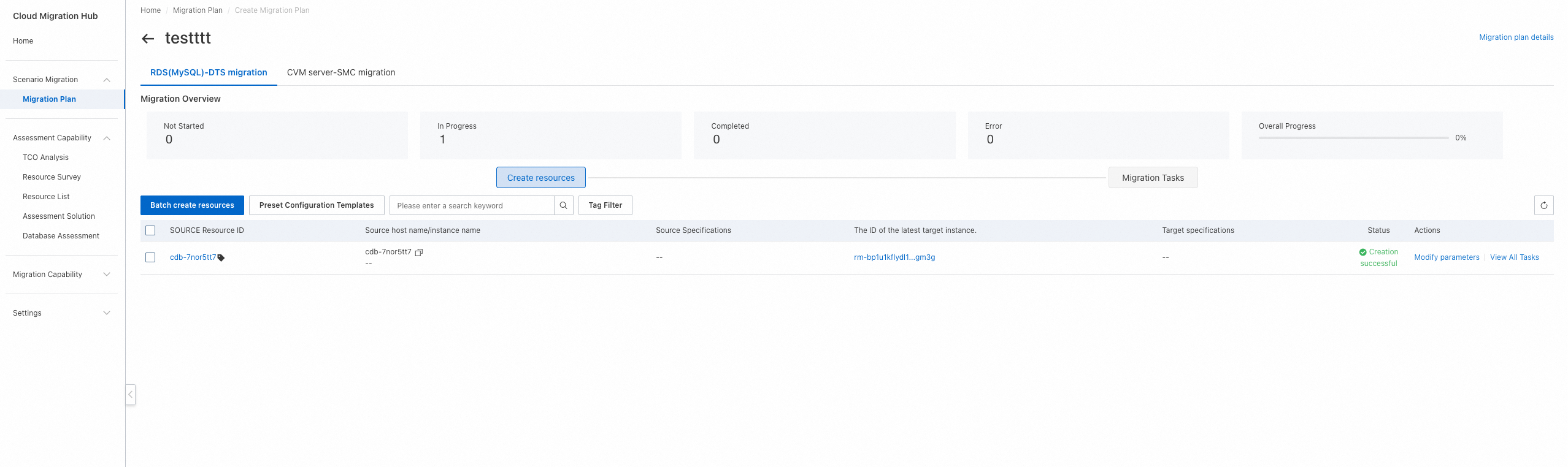
Task: Click the Source Specifications column header
Action: point(693,230)
